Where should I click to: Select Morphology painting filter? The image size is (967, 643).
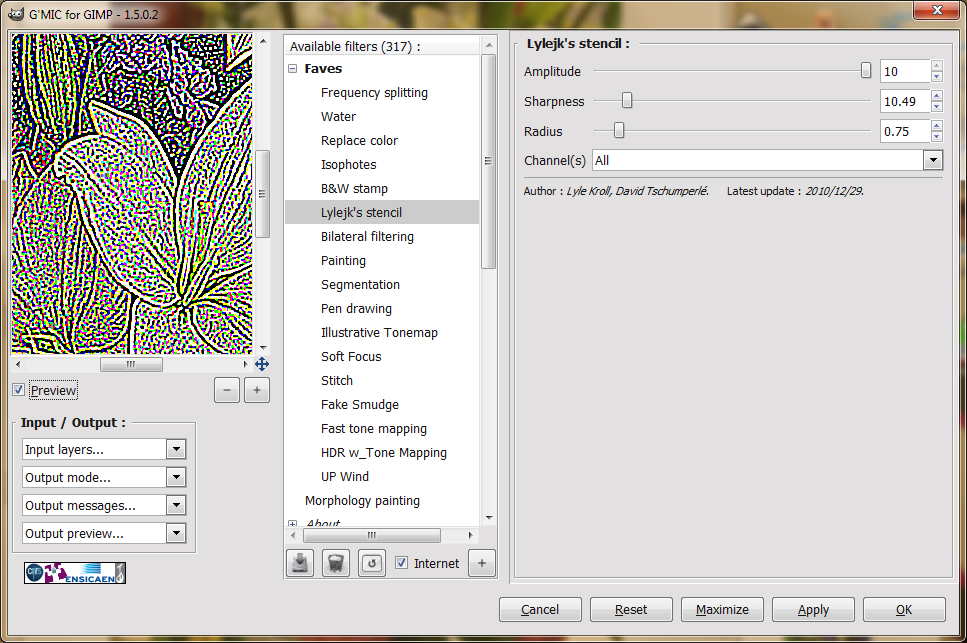[x=362, y=501]
